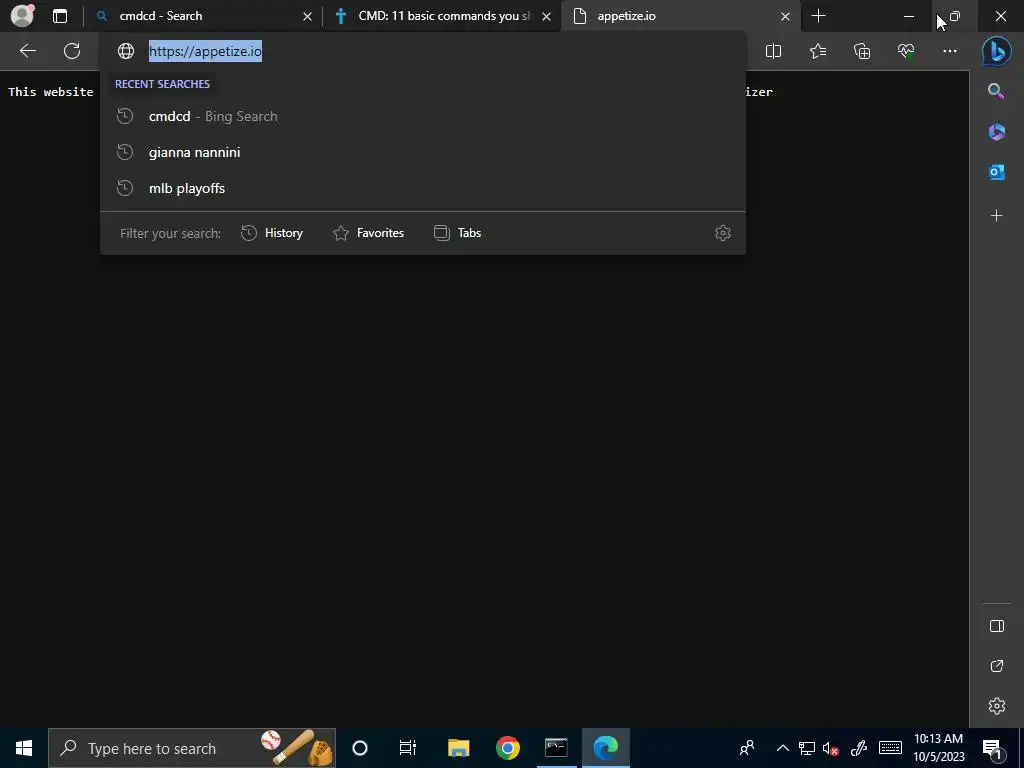
Task: Open the Bing Copilot sidebar button
Action: pos(997,52)
